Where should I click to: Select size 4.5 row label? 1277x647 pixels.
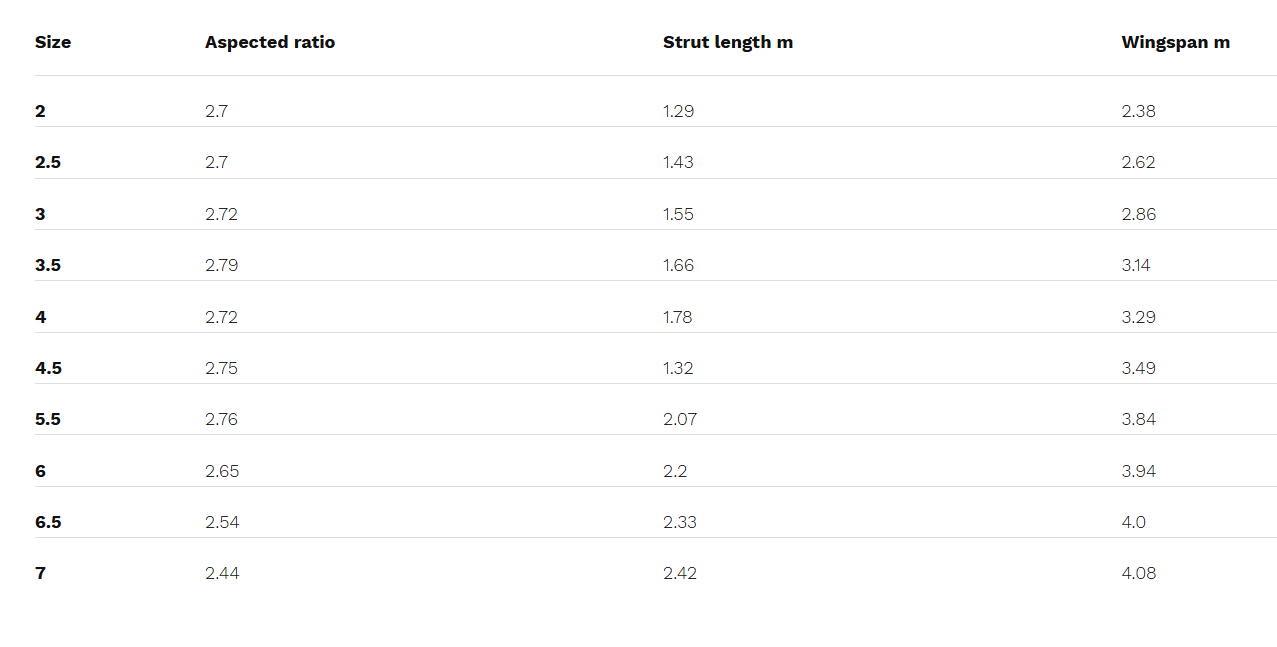tap(48, 368)
